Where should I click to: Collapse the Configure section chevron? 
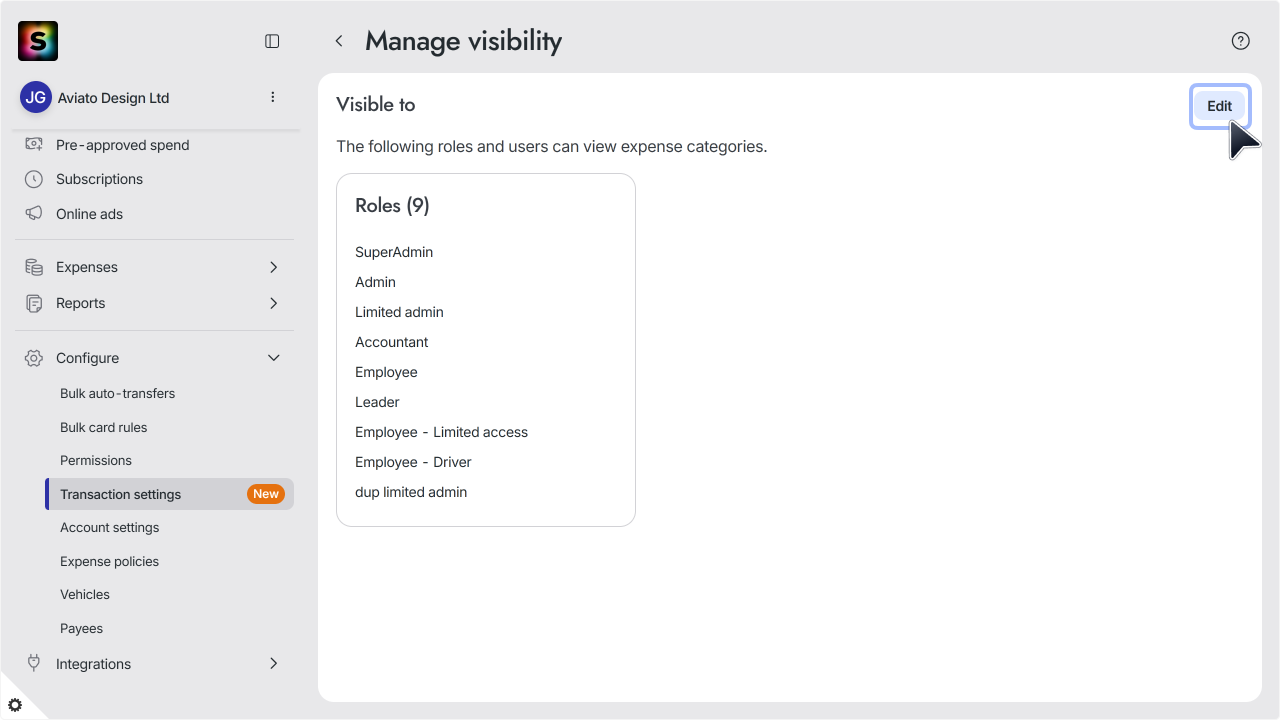coord(274,358)
